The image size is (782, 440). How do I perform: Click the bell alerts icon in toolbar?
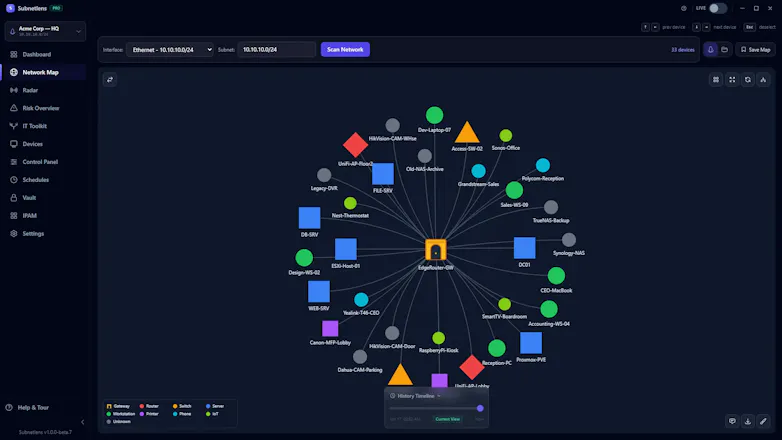[710, 49]
